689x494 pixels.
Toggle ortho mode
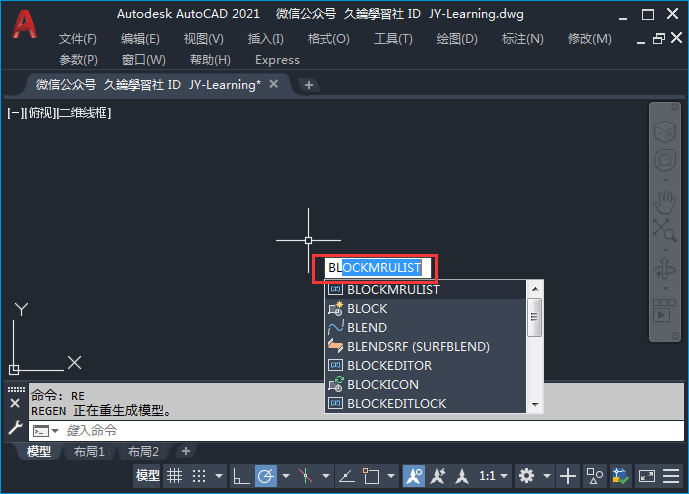pyautogui.click(x=241, y=476)
